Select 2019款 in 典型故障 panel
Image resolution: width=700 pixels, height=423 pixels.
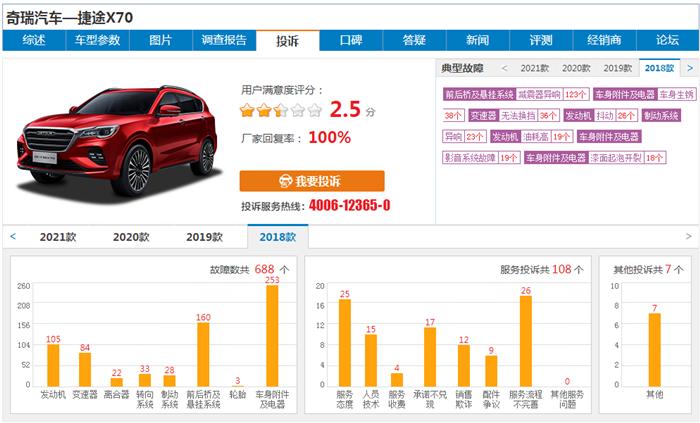[617, 68]
